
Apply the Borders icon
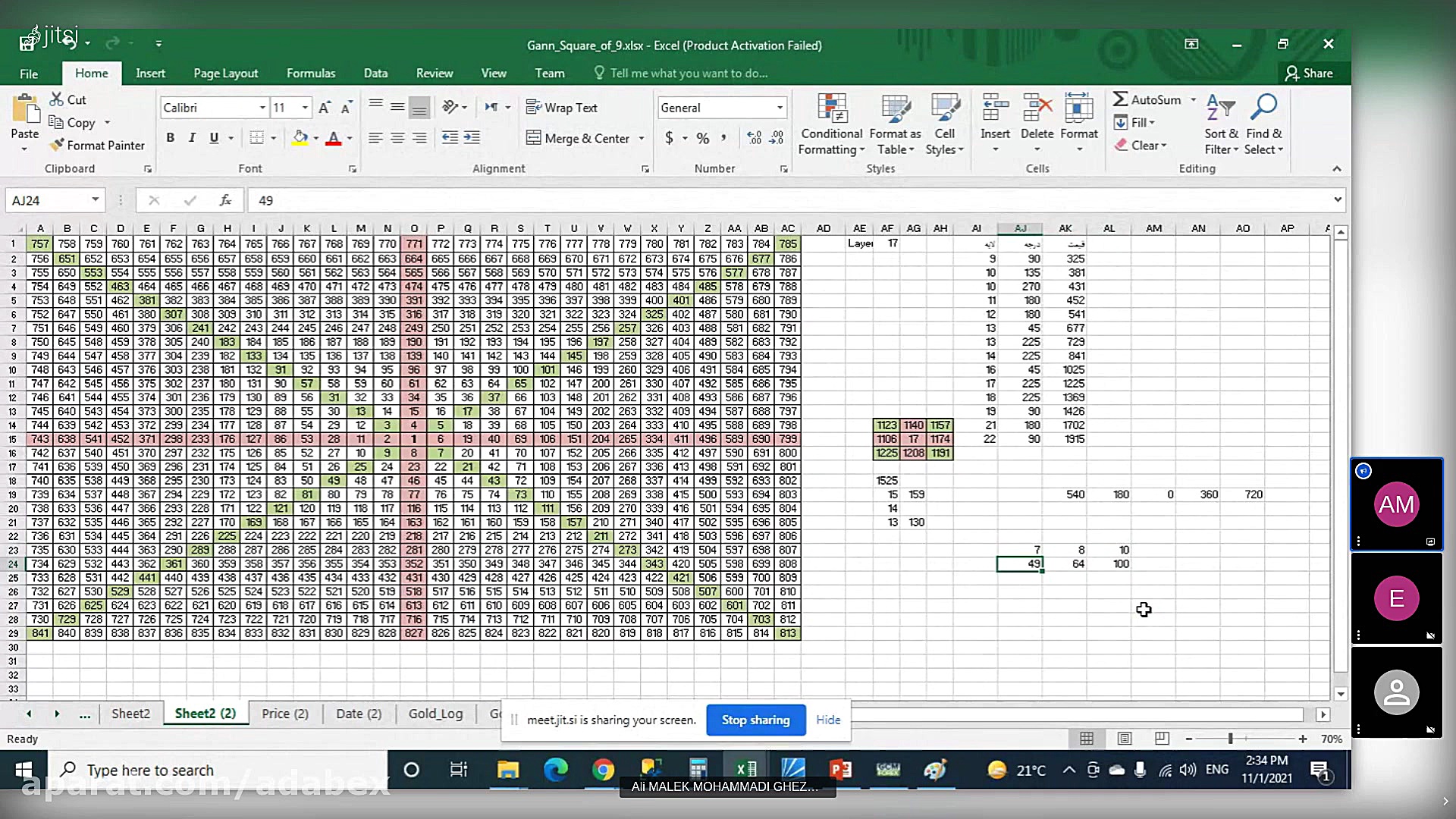(x=257, y=138)
